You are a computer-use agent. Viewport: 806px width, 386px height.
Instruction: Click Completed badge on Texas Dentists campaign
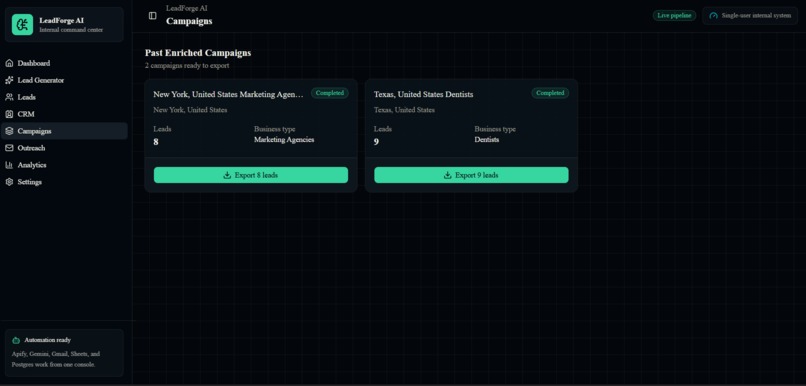[x=550, y=93]
